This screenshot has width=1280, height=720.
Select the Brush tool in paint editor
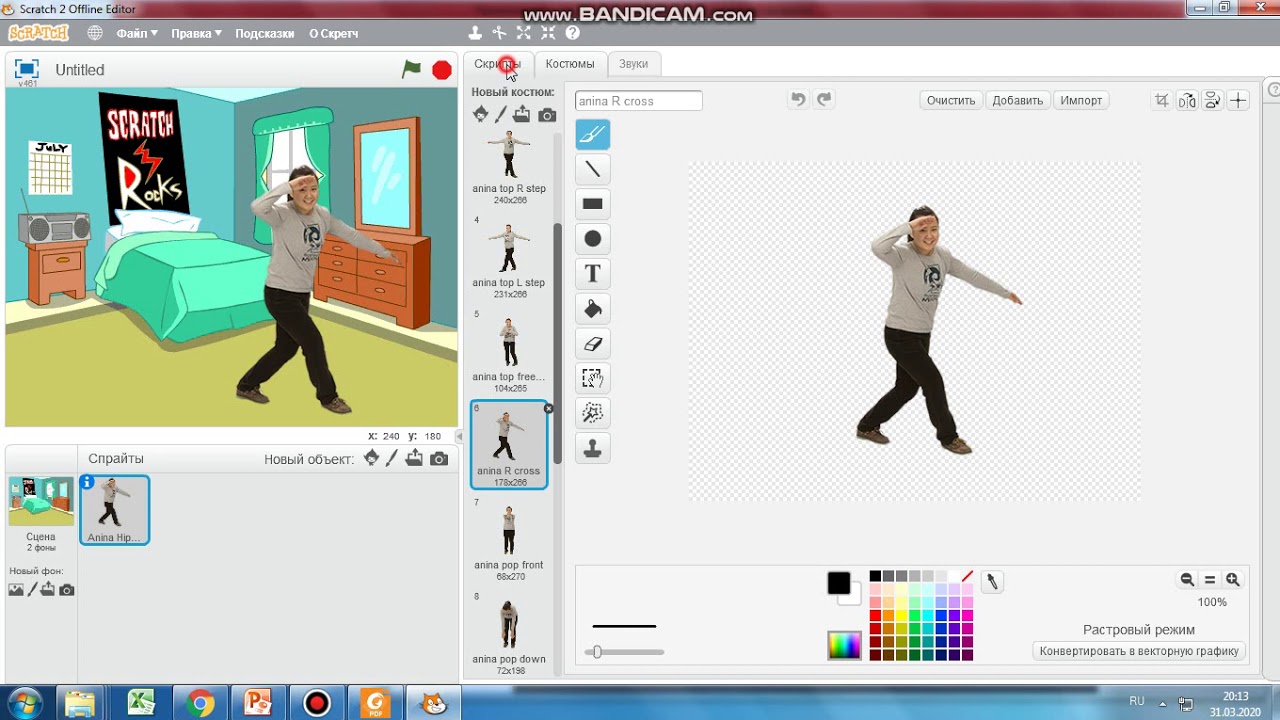pyautogui.click(x=593, y=134)
